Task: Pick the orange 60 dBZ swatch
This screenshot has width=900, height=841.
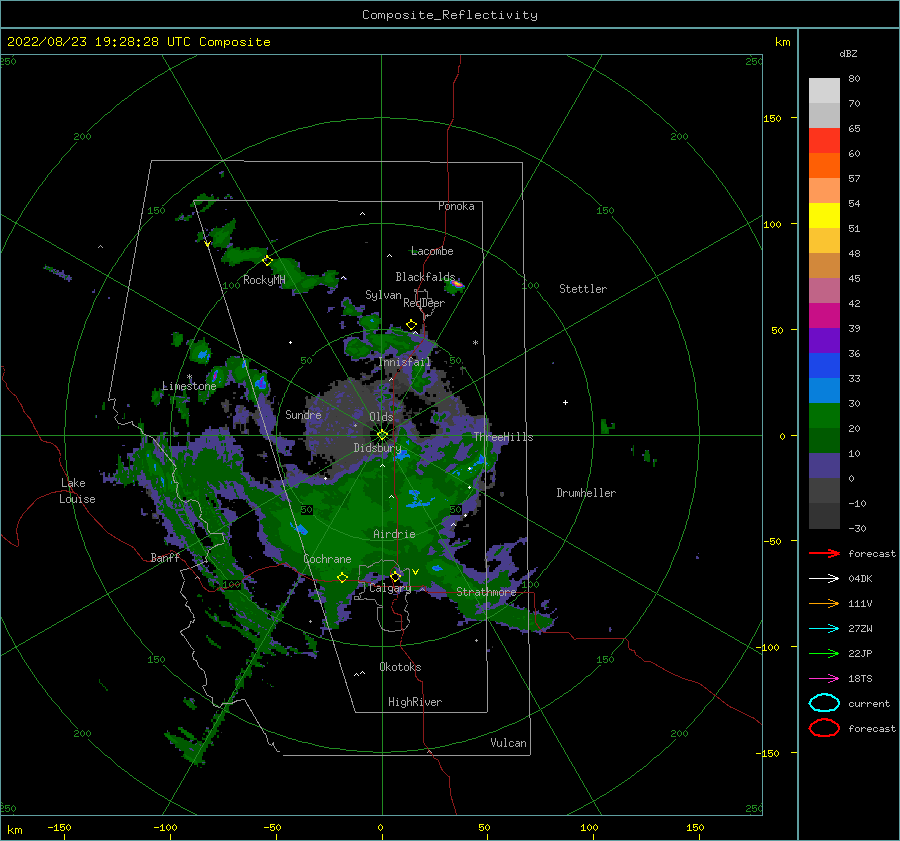Action: coord(824,165)
